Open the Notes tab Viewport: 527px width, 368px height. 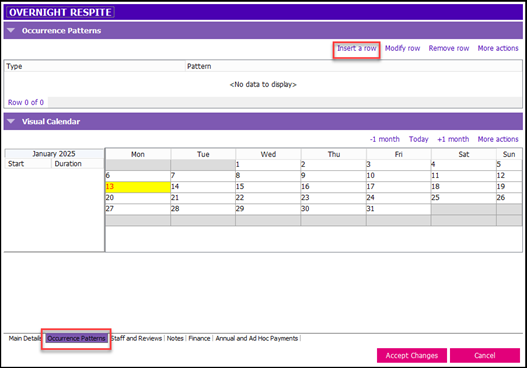click(175, 338)
